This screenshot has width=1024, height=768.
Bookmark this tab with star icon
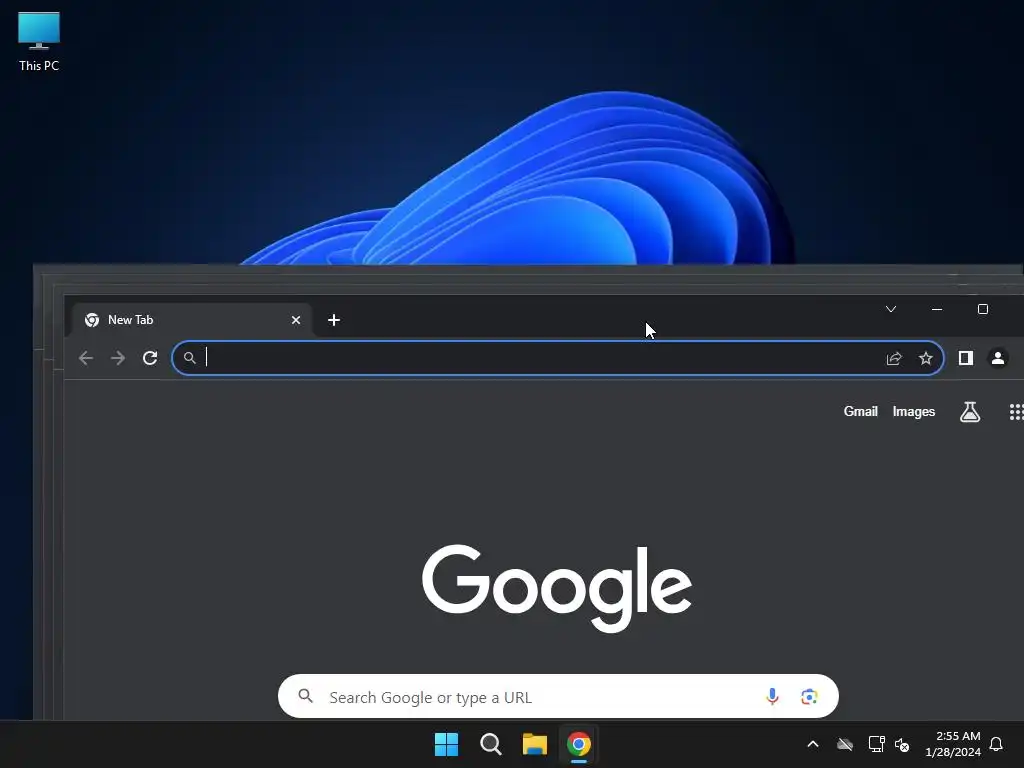point(925,358)
